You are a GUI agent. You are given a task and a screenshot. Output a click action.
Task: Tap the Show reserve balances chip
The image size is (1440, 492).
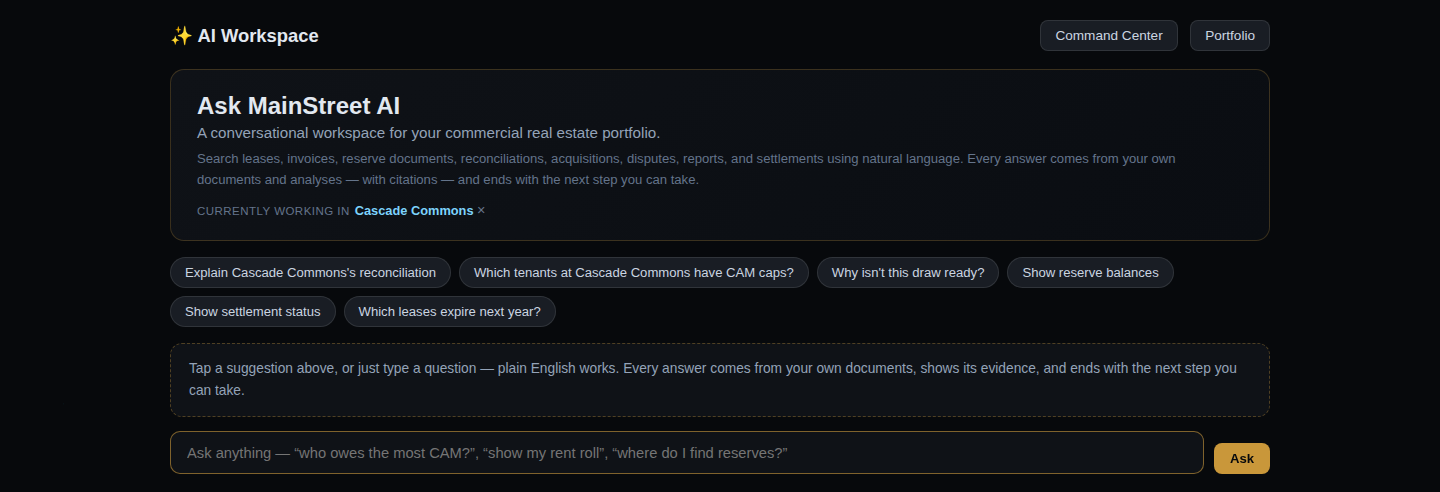point(1090,272)
